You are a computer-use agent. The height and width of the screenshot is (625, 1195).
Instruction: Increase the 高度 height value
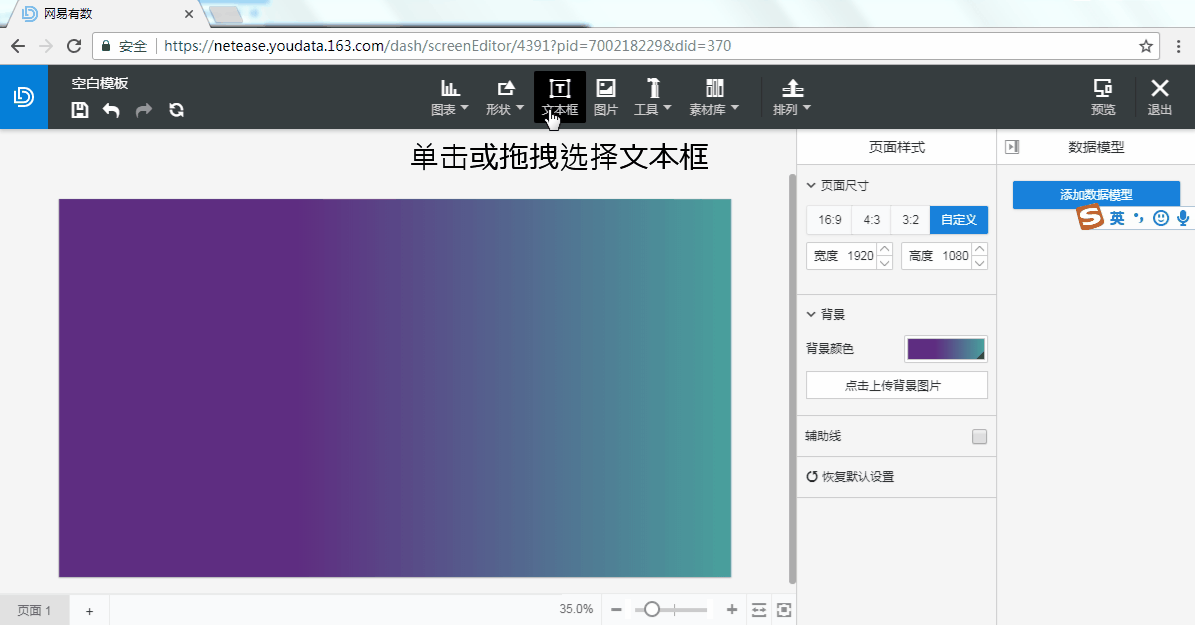[x=980, y=249]
